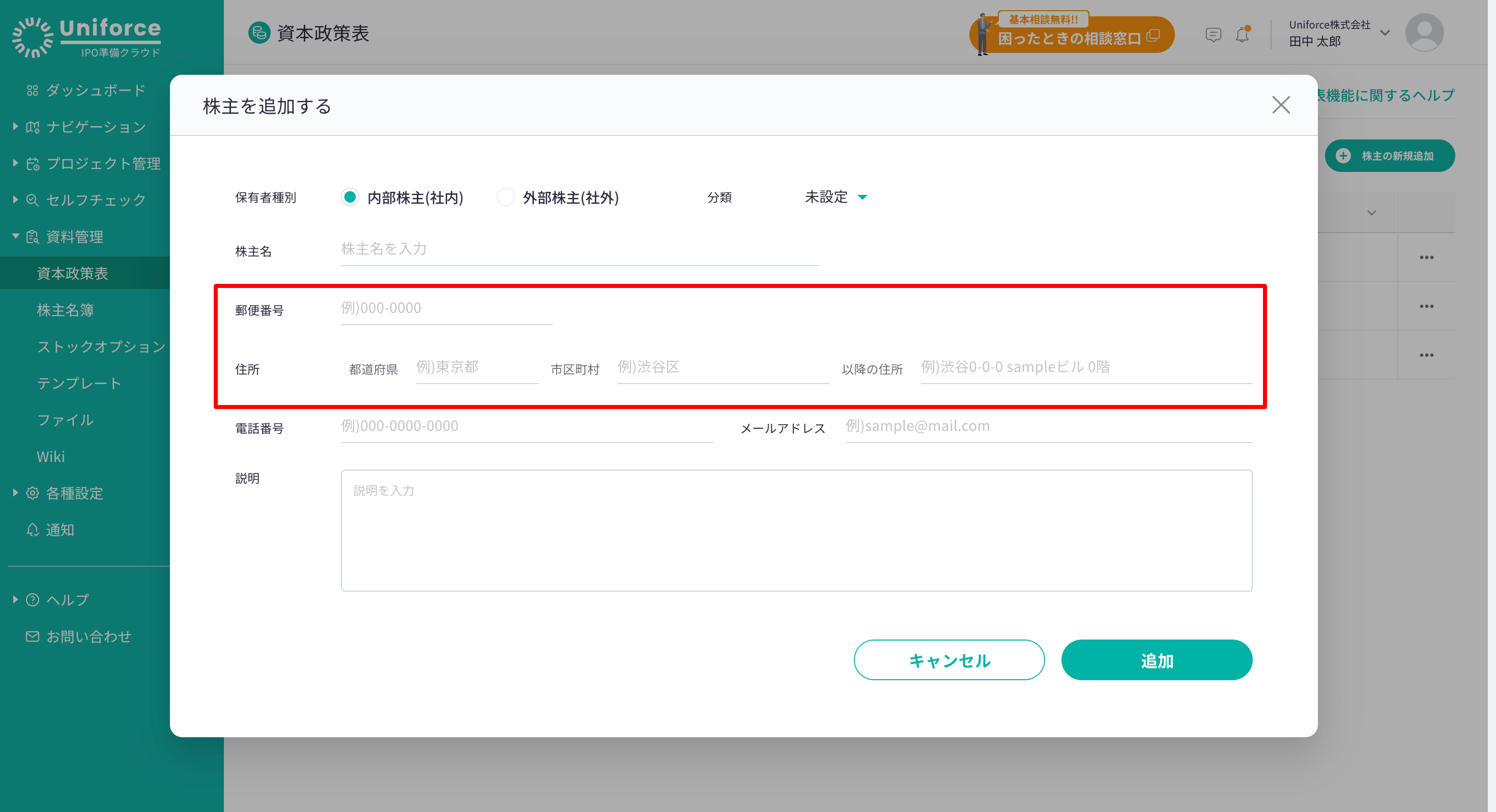Image resolution: width=1496 pixels, height=812 pixels.
Task: Open third row three-dot menu
Action: tap(1427, 355)
